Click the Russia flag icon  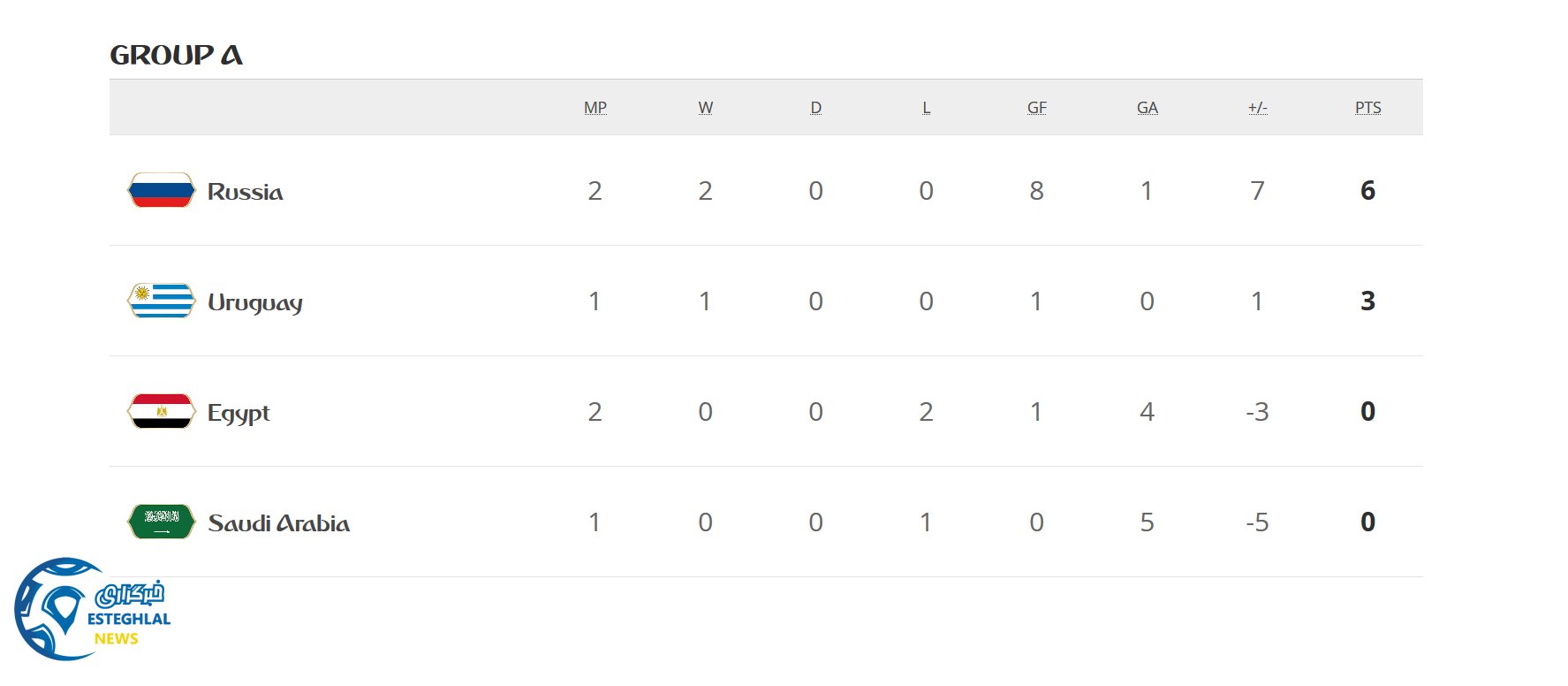click(161, 190)
